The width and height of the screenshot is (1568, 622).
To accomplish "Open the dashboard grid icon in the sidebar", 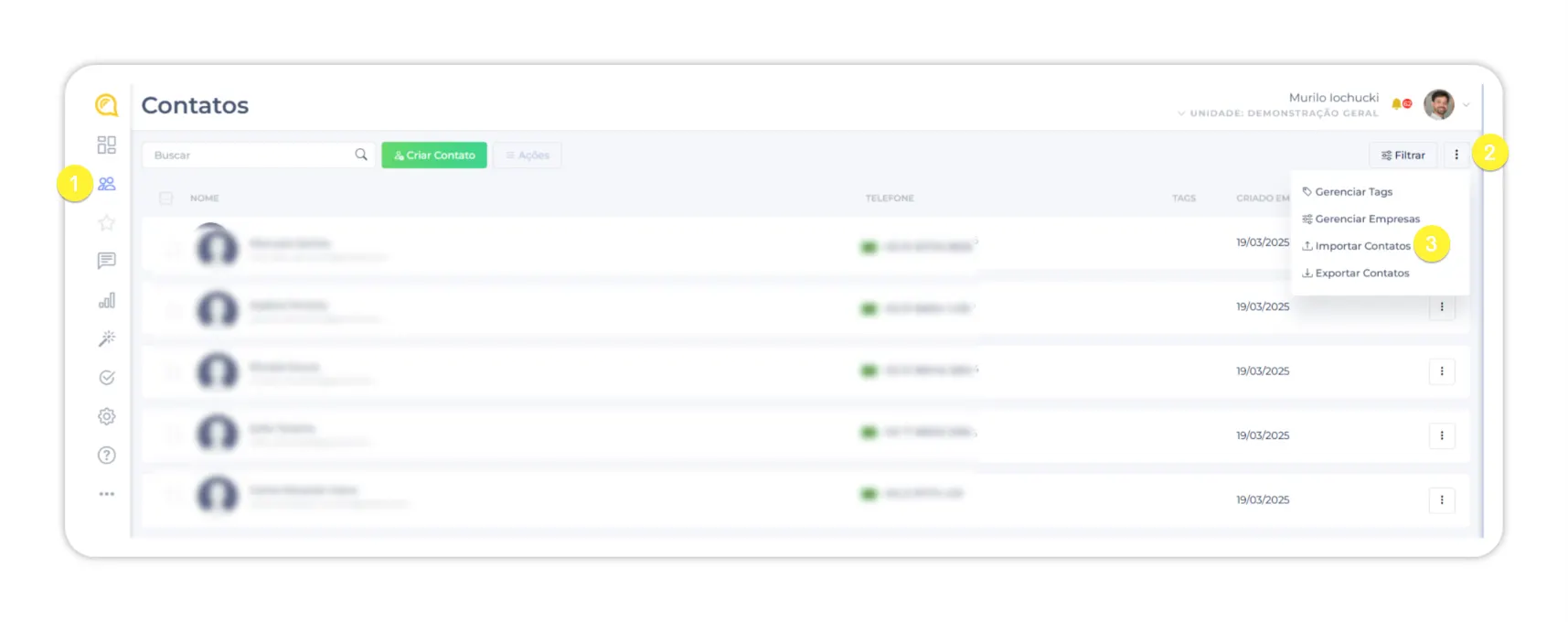I will (x=107, y=145).
